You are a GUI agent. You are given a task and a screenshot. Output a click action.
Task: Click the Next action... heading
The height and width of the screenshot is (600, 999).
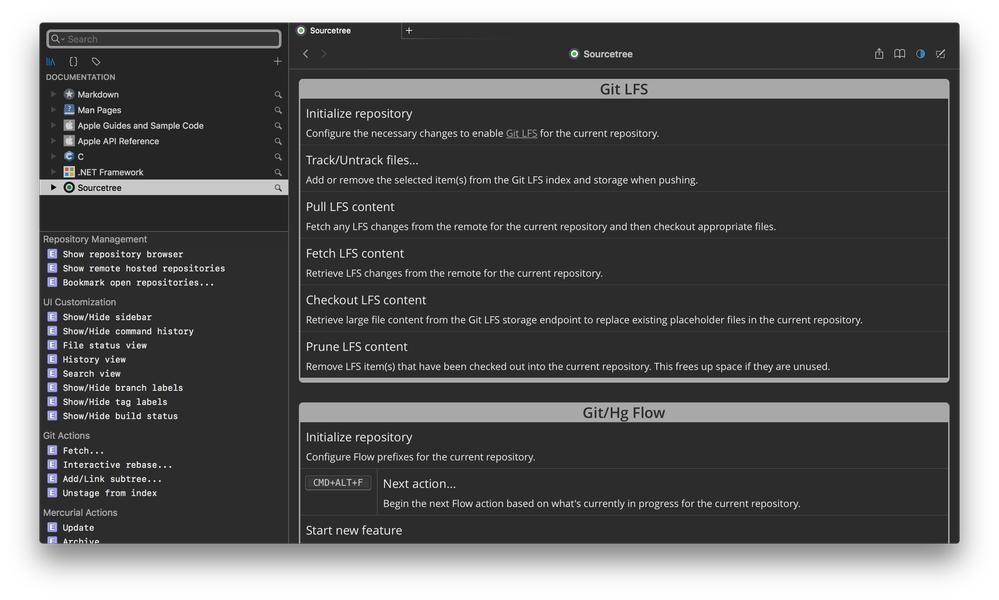(x=419, y=484)
